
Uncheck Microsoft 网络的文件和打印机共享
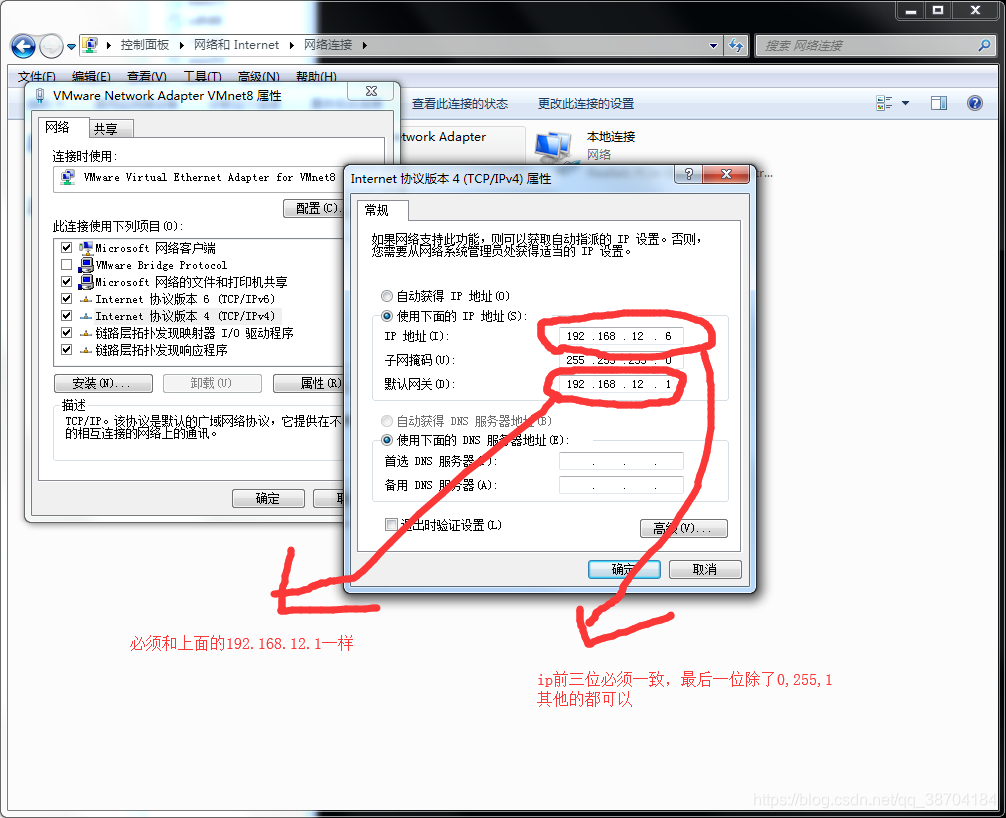66,282
